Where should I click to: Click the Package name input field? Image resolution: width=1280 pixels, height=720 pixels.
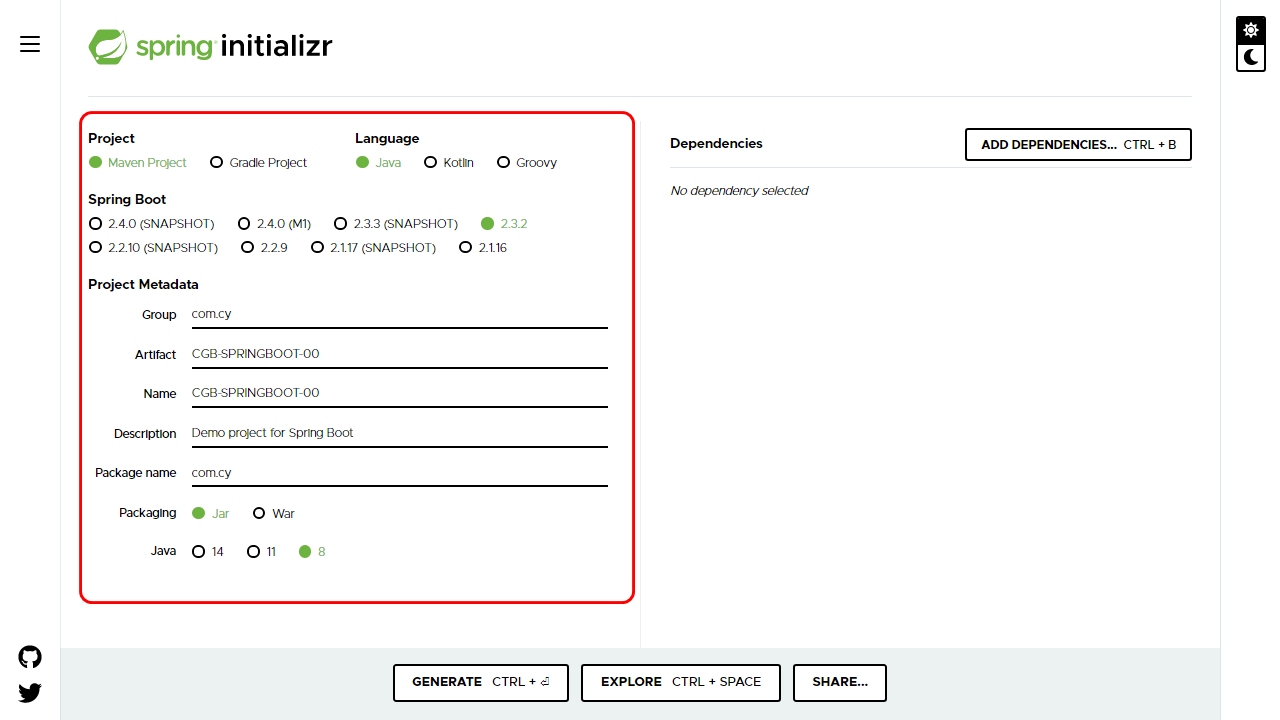point(399,473)
